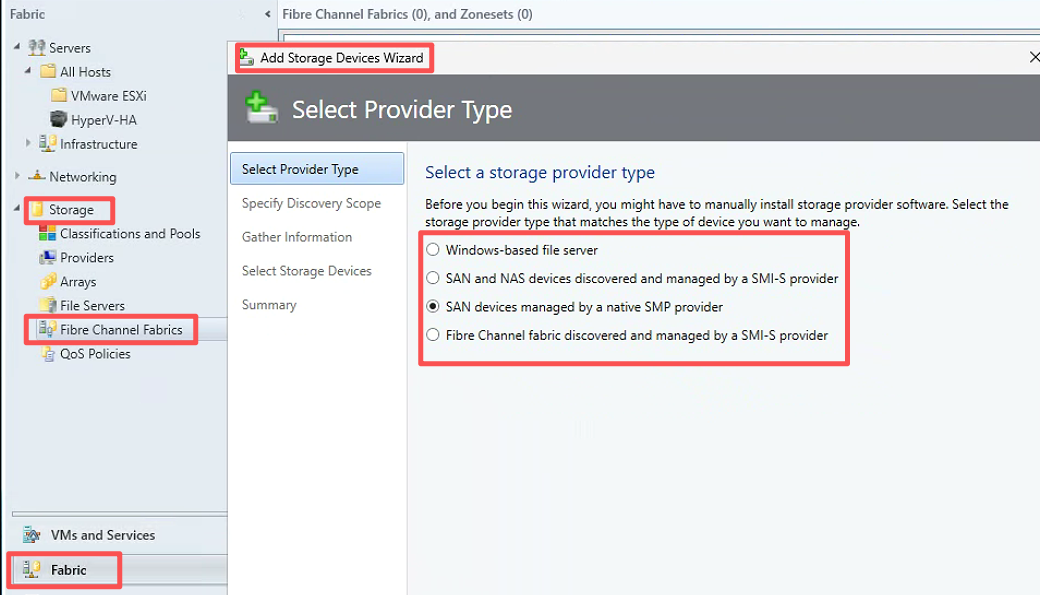Select the Classifications and Pools label
This screenshot has height=595, width=1040.
point(130,233)
